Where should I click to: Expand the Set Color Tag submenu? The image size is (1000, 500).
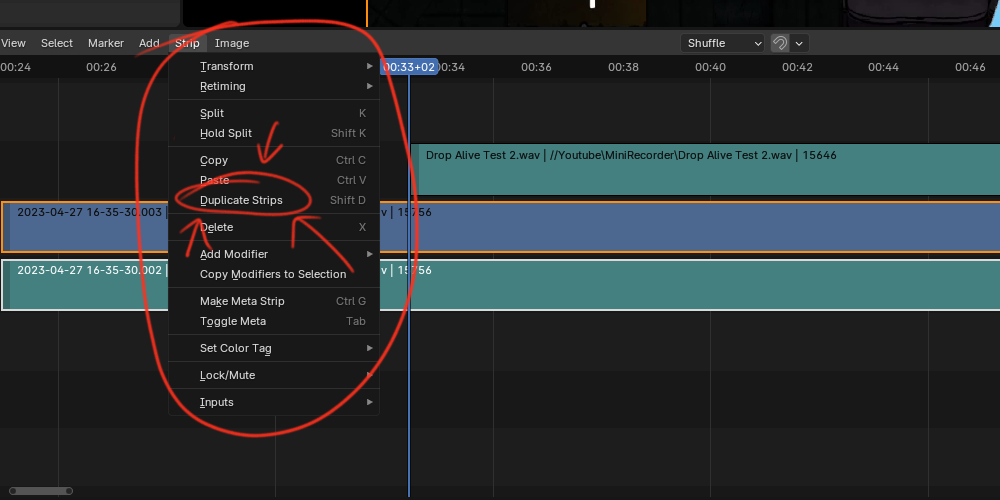coord(274,348)
